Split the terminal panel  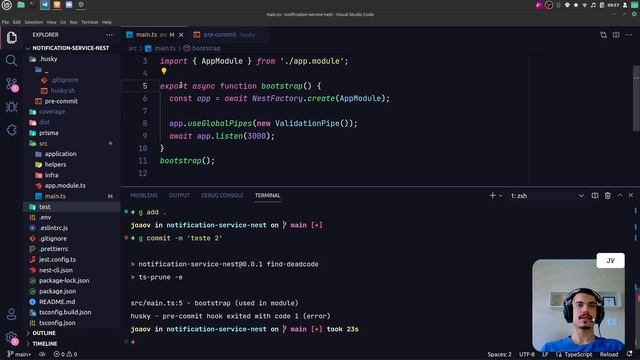595,196
